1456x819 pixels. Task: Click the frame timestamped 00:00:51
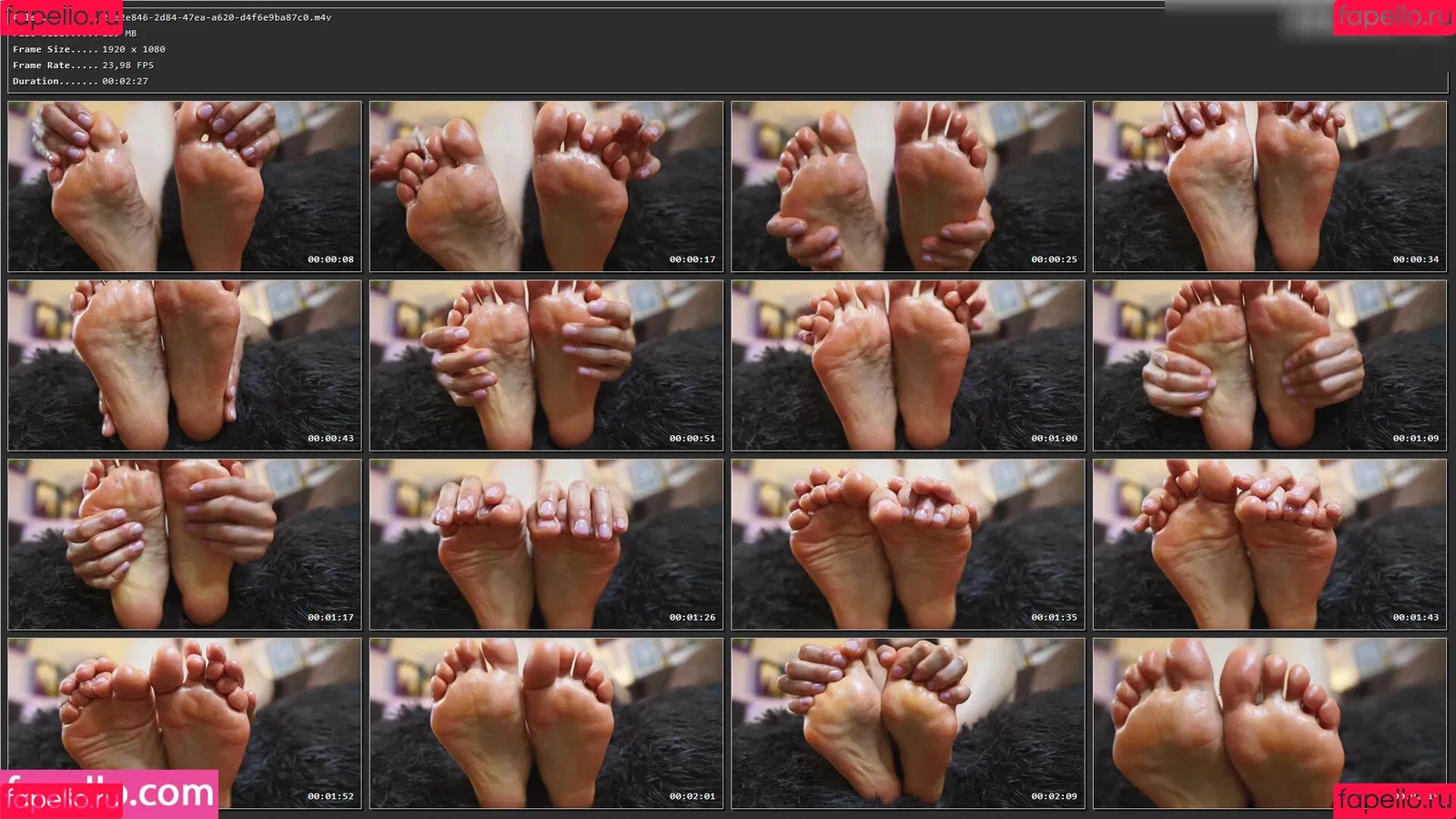click(x=546, y=365)
